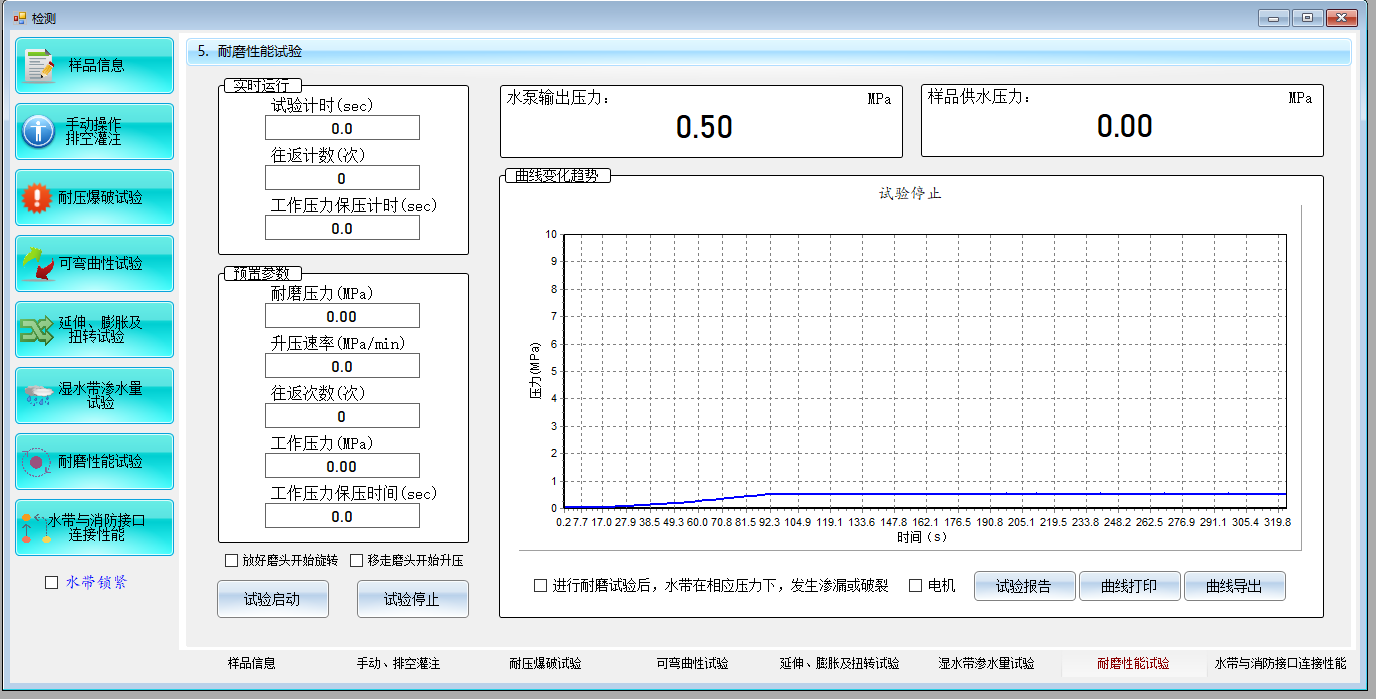The width and height of the screenshot is (1376, 699).
Task: Click the 延伸、膨胀及扭转试验 shuffle icon
Action: click(37, 330)
